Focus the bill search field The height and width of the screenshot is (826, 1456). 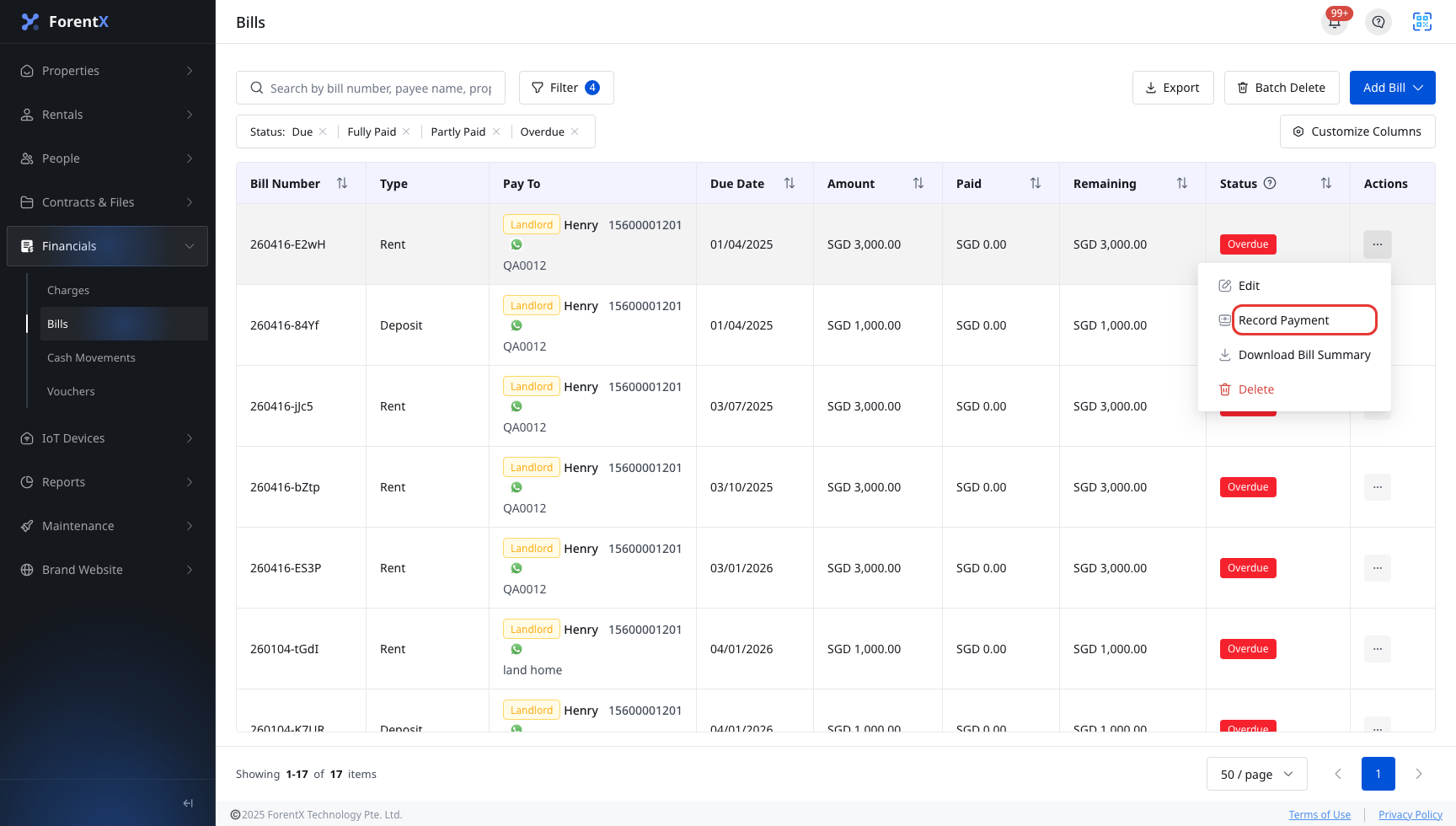[371, 88]
